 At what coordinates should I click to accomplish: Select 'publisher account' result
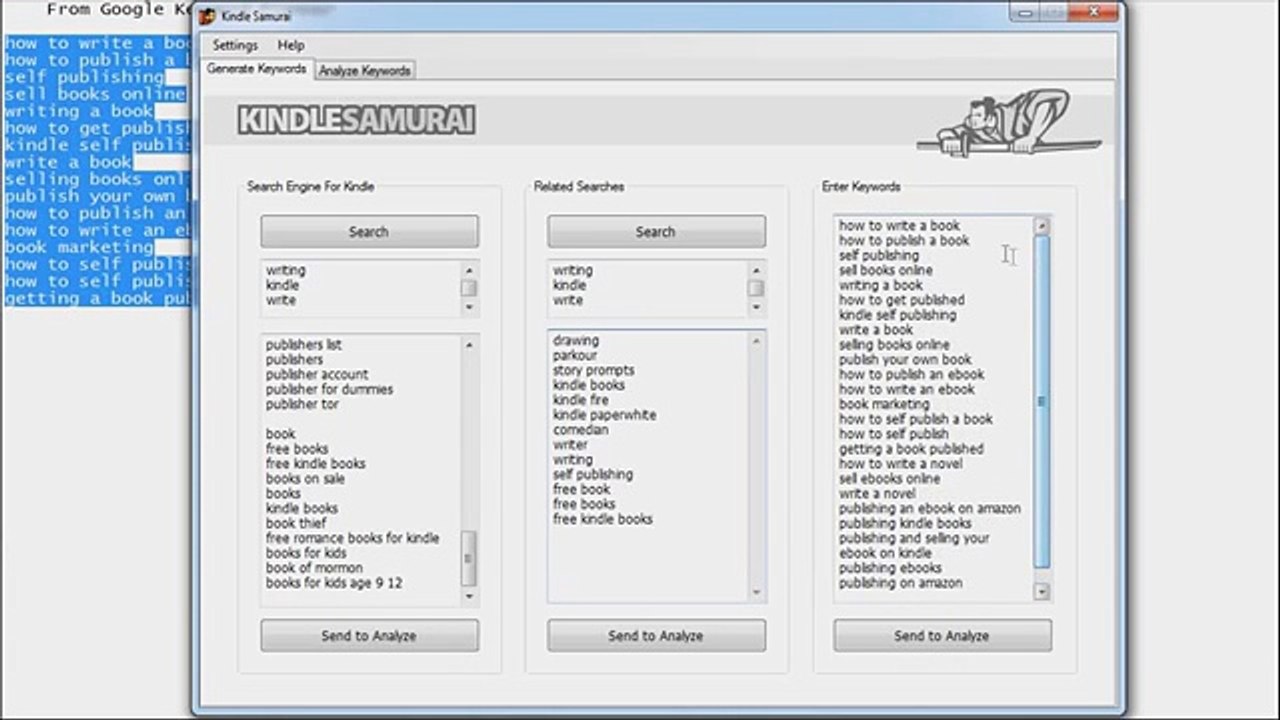coord(317,374)
